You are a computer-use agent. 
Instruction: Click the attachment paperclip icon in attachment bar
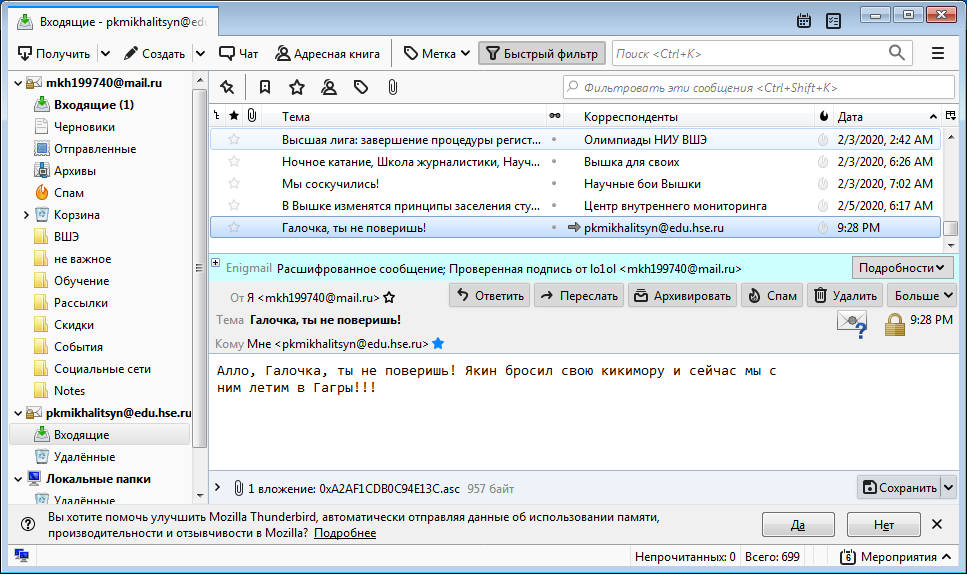(238, 488)
